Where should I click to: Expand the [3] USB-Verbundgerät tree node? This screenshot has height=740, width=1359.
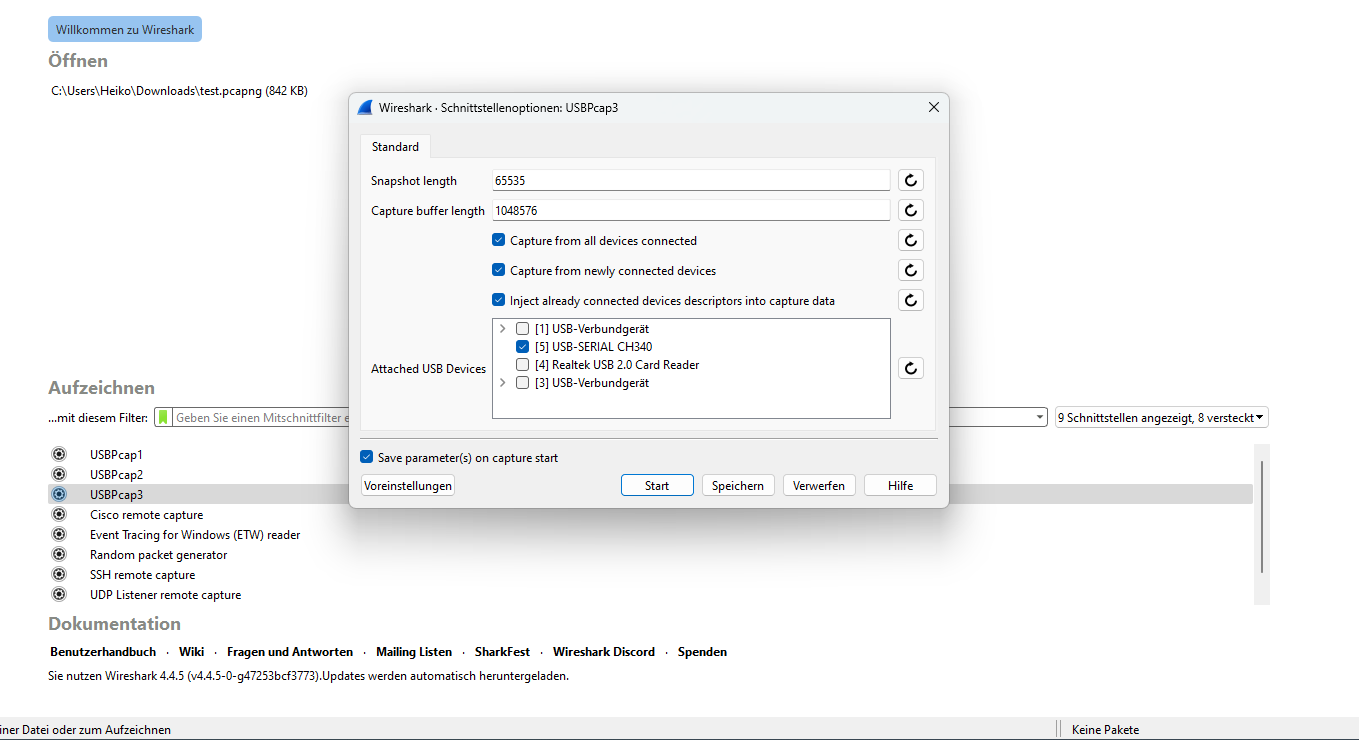502,383
